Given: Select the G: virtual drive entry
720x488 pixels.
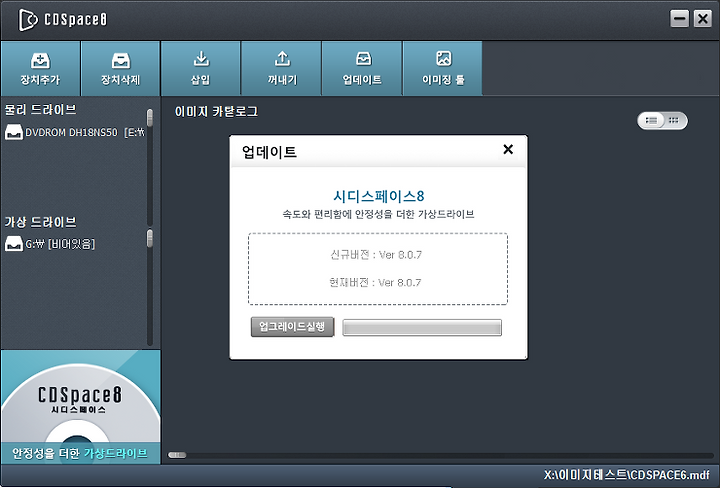Looking at the screenshot, I should point(51,244).
